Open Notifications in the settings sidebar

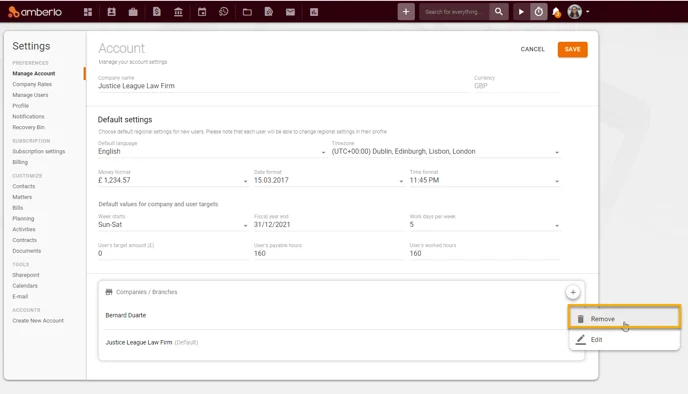pyautogui.click(x=29, y=116)
